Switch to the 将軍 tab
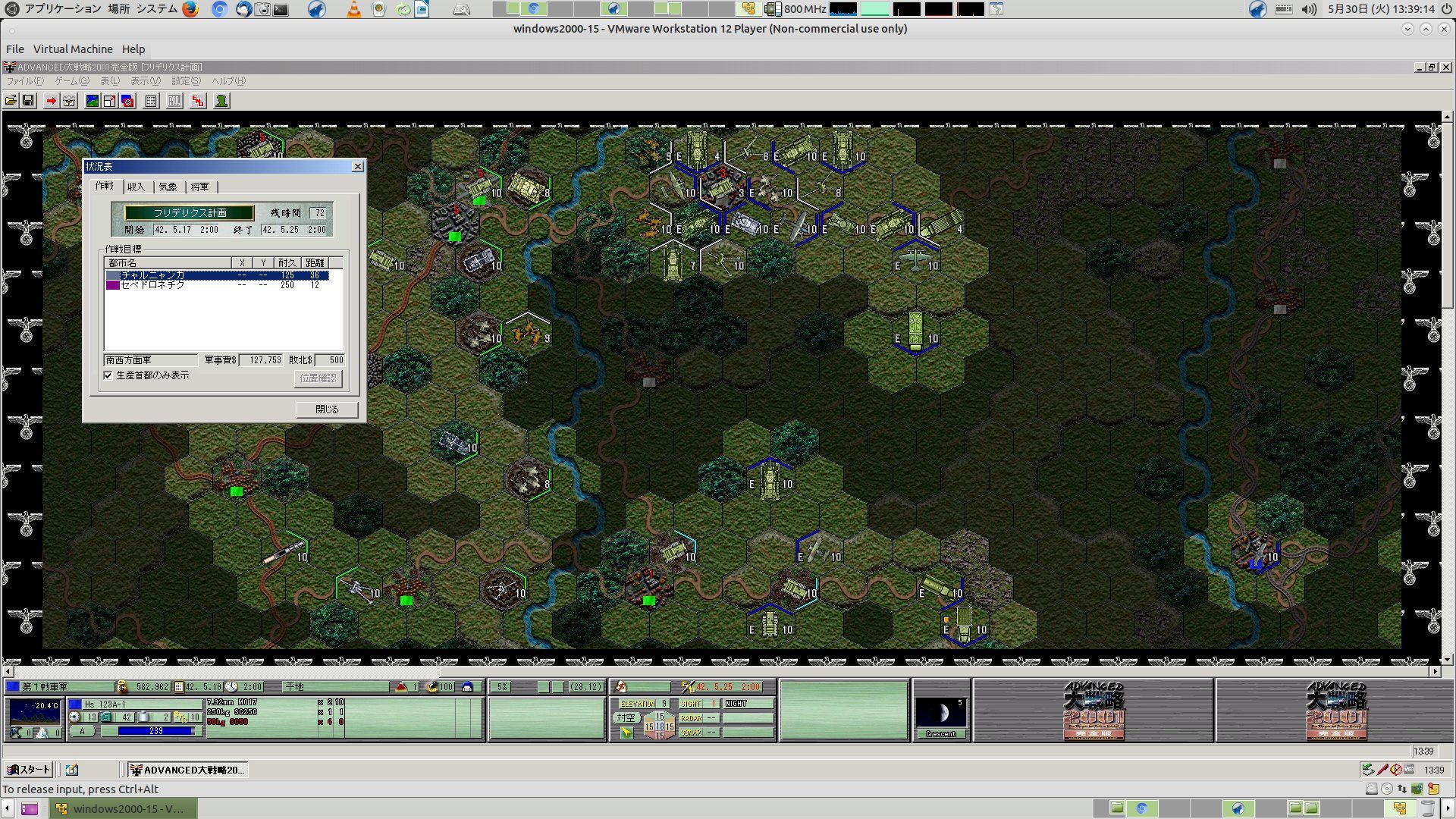Screen dimensions: 1456x819 coord(200,187)
